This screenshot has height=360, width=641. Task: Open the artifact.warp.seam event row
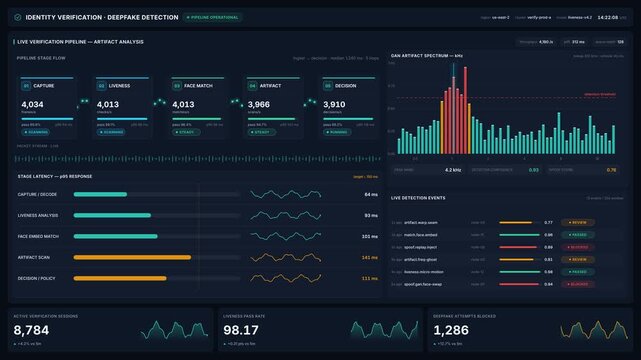pos(507,223)
